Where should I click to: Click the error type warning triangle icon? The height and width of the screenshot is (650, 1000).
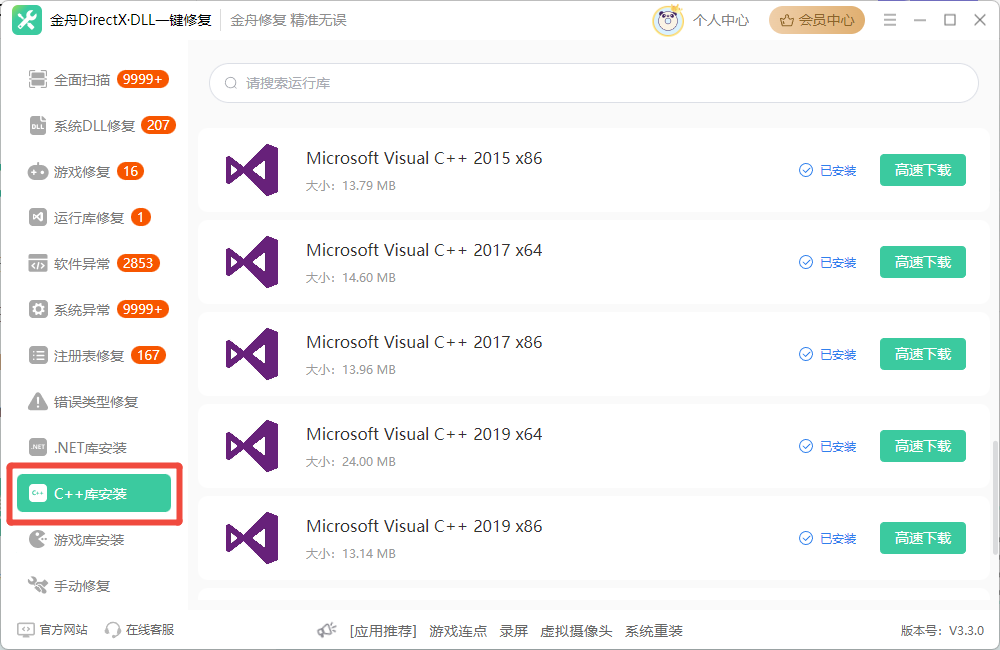38,401
